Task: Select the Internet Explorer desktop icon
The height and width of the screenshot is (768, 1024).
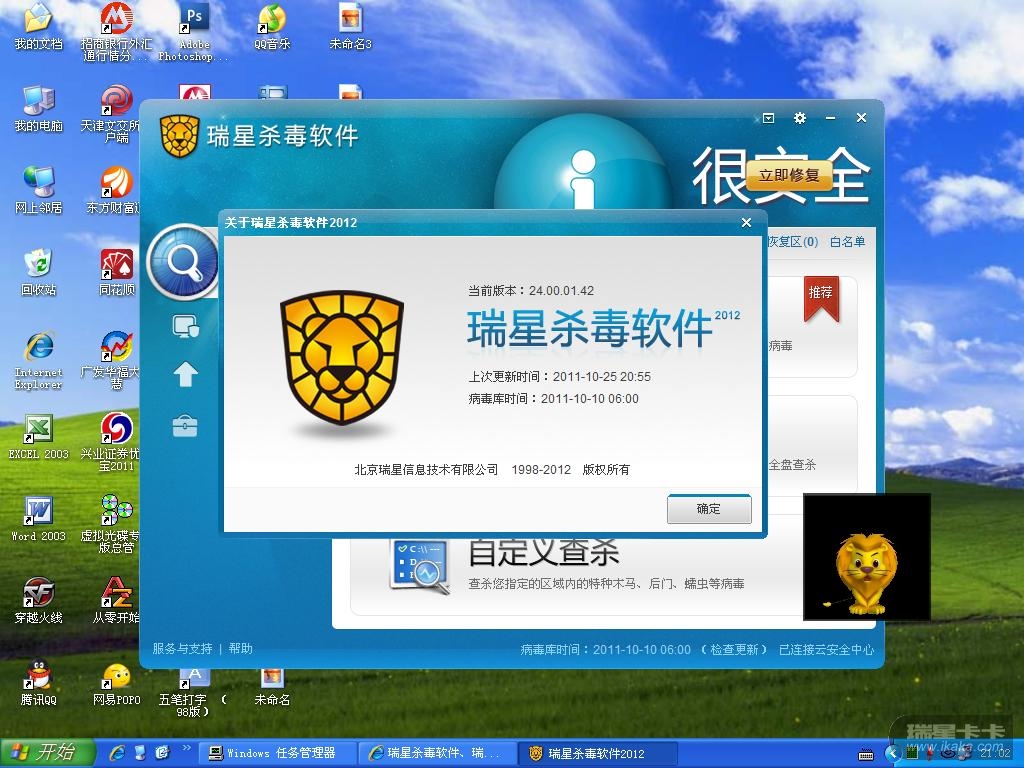Action: (x=39, y=360)
